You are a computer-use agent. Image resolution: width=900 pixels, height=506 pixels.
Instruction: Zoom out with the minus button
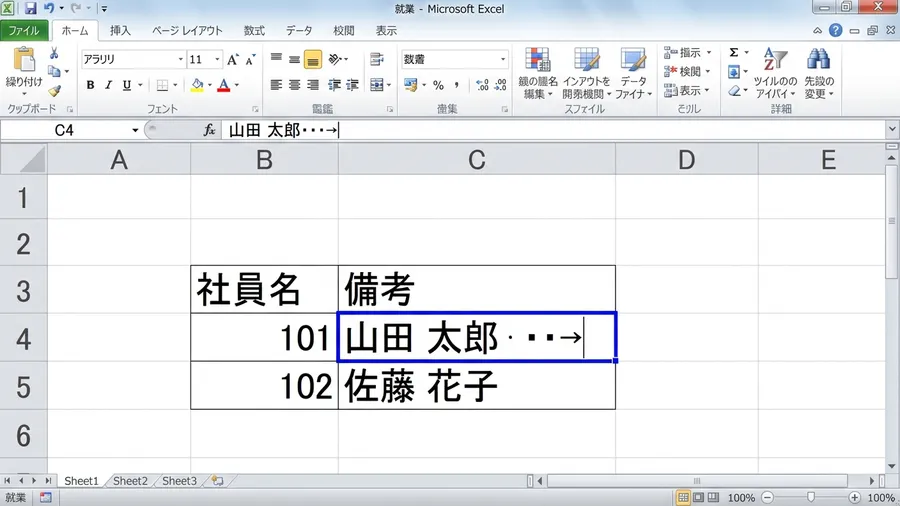tap(767, 497)
